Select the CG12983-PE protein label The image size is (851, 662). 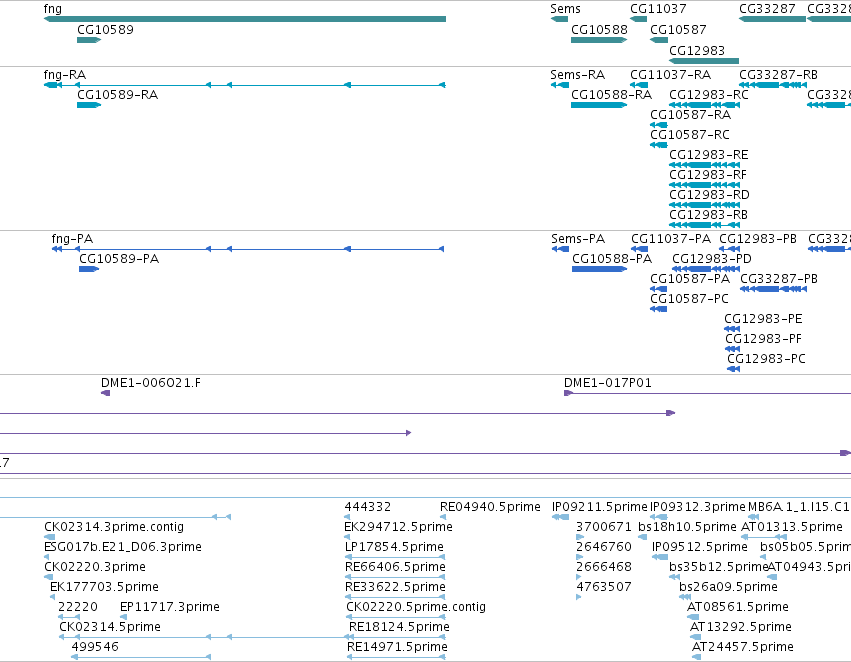click(x=763, y=319)
